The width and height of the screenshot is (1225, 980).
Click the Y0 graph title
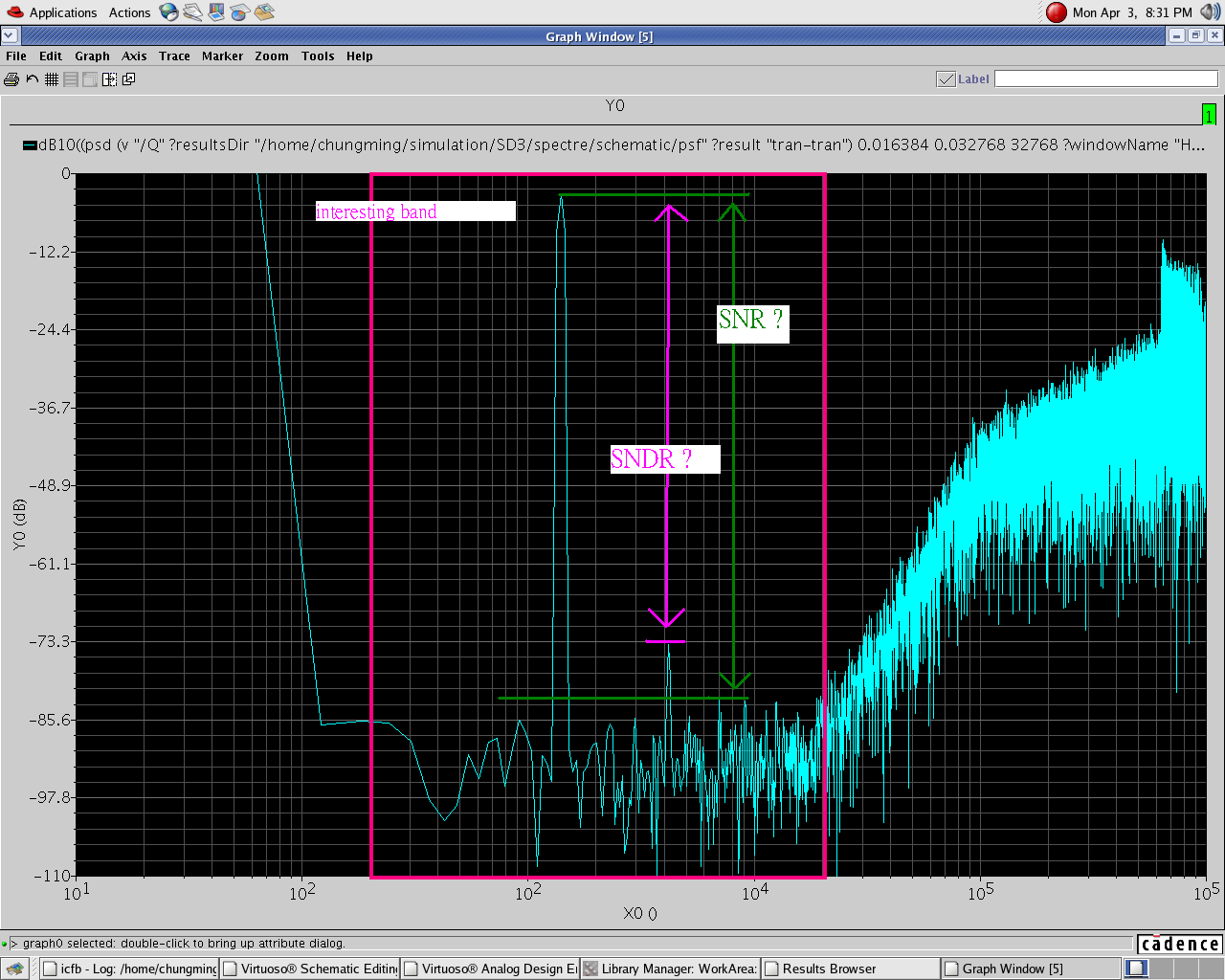[x=614, y=105]
